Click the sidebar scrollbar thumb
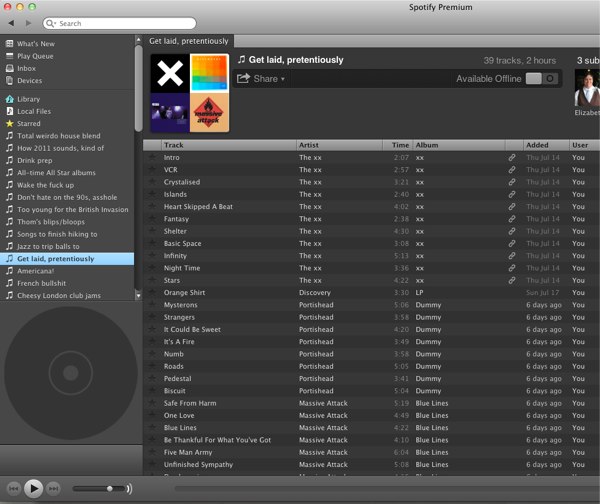The image size is (600, 504). point(139,88)
